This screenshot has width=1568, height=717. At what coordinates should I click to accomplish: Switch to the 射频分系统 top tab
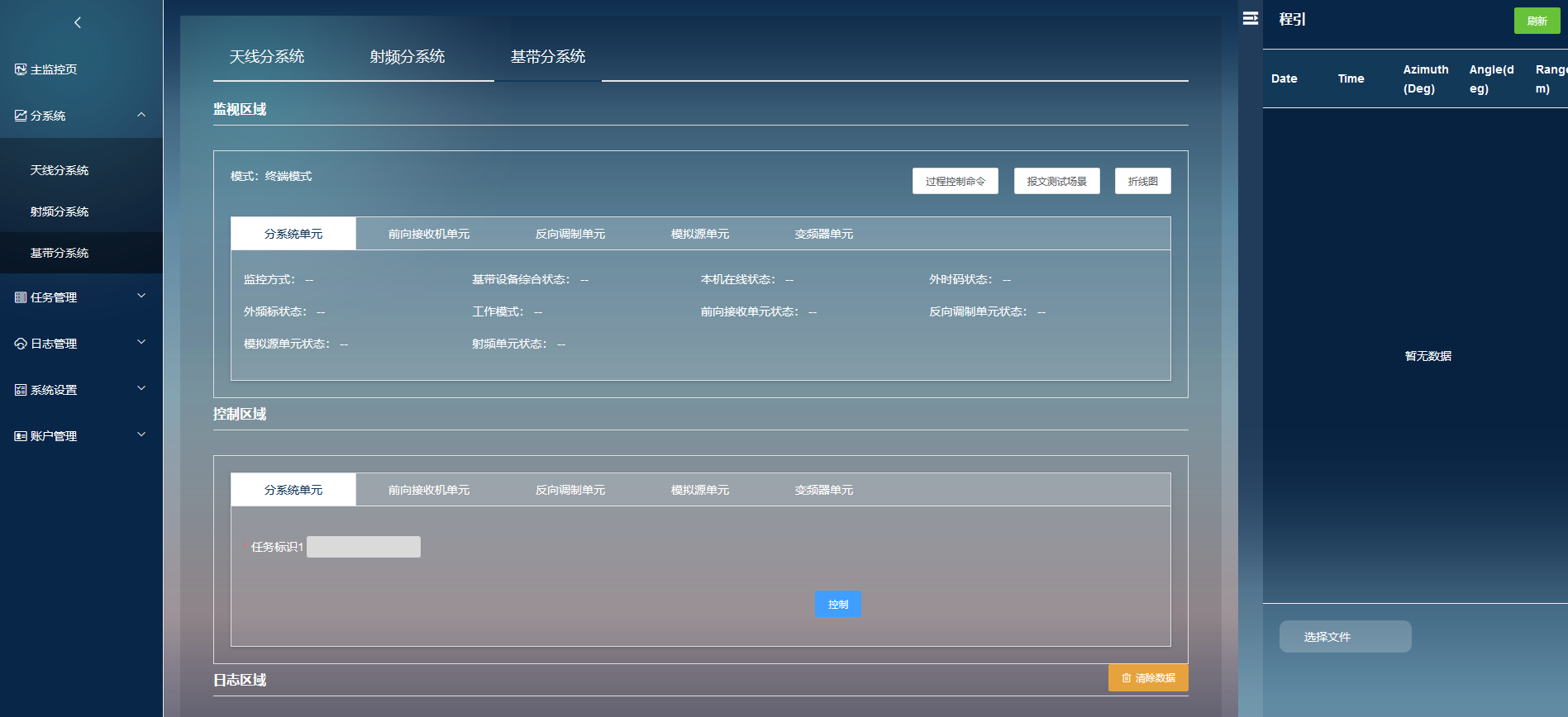tap(407, 56)
